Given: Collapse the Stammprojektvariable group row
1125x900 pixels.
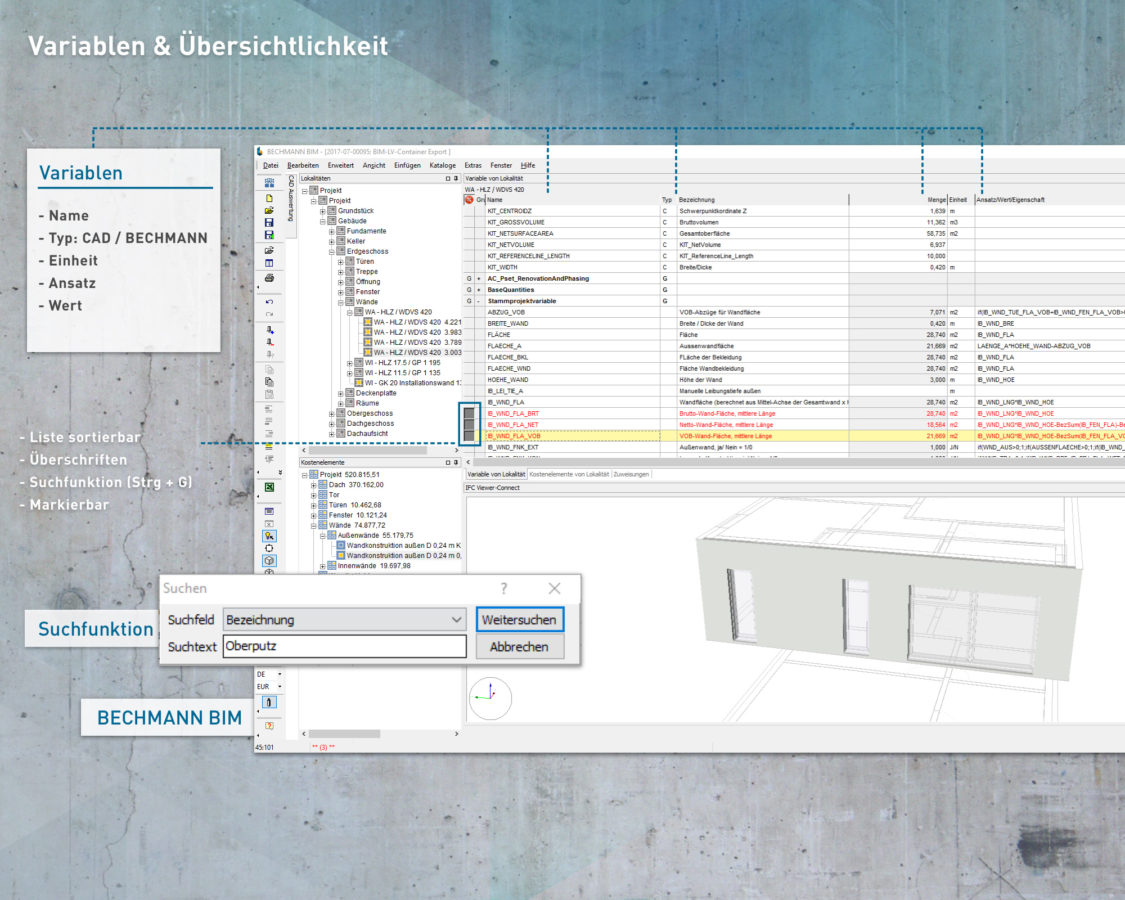Looking at the screenshot, I should point(479,301).
